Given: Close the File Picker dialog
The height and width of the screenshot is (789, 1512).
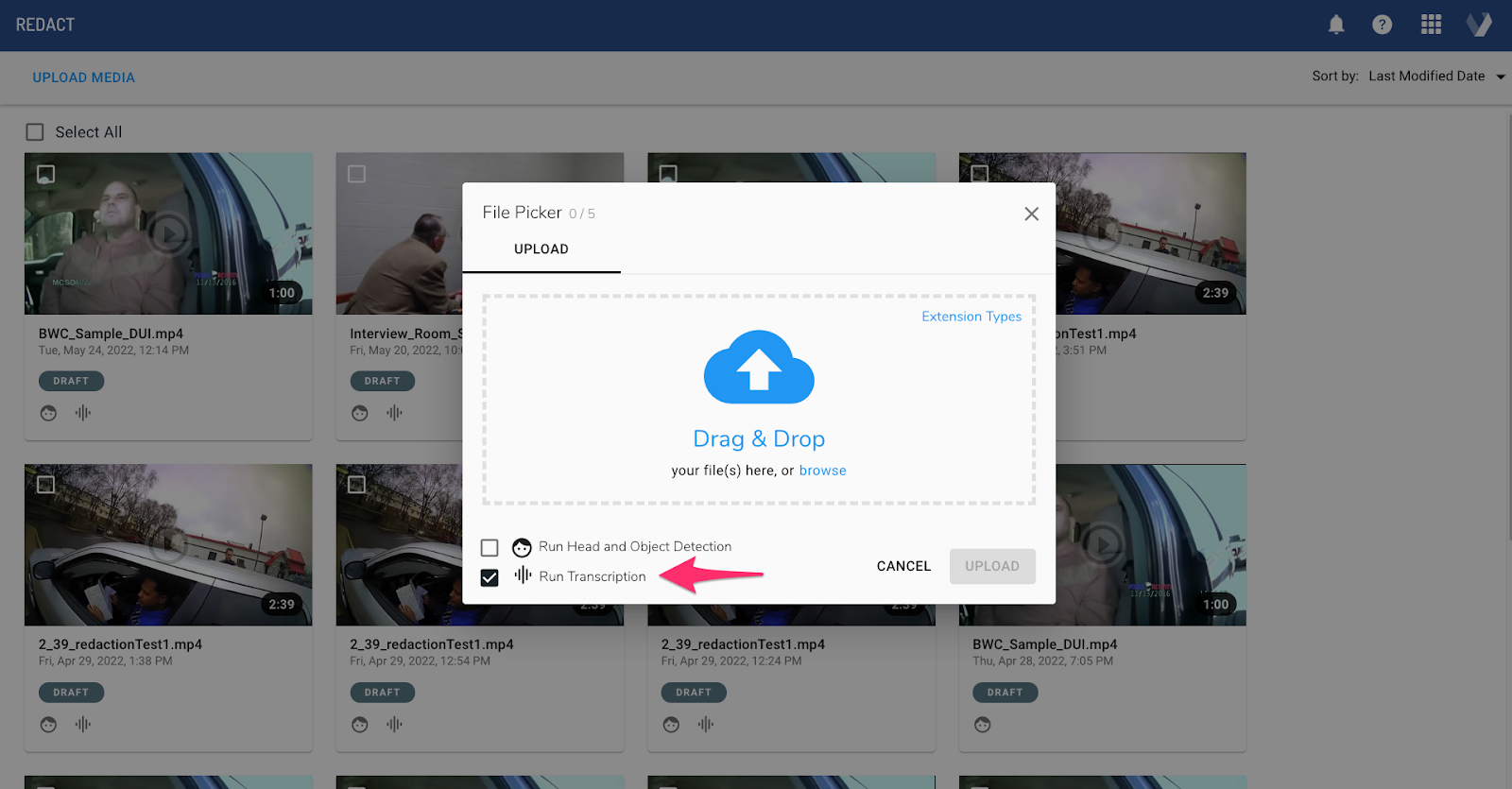Looking at the screenshot, I should click(x=1031, y=214).
